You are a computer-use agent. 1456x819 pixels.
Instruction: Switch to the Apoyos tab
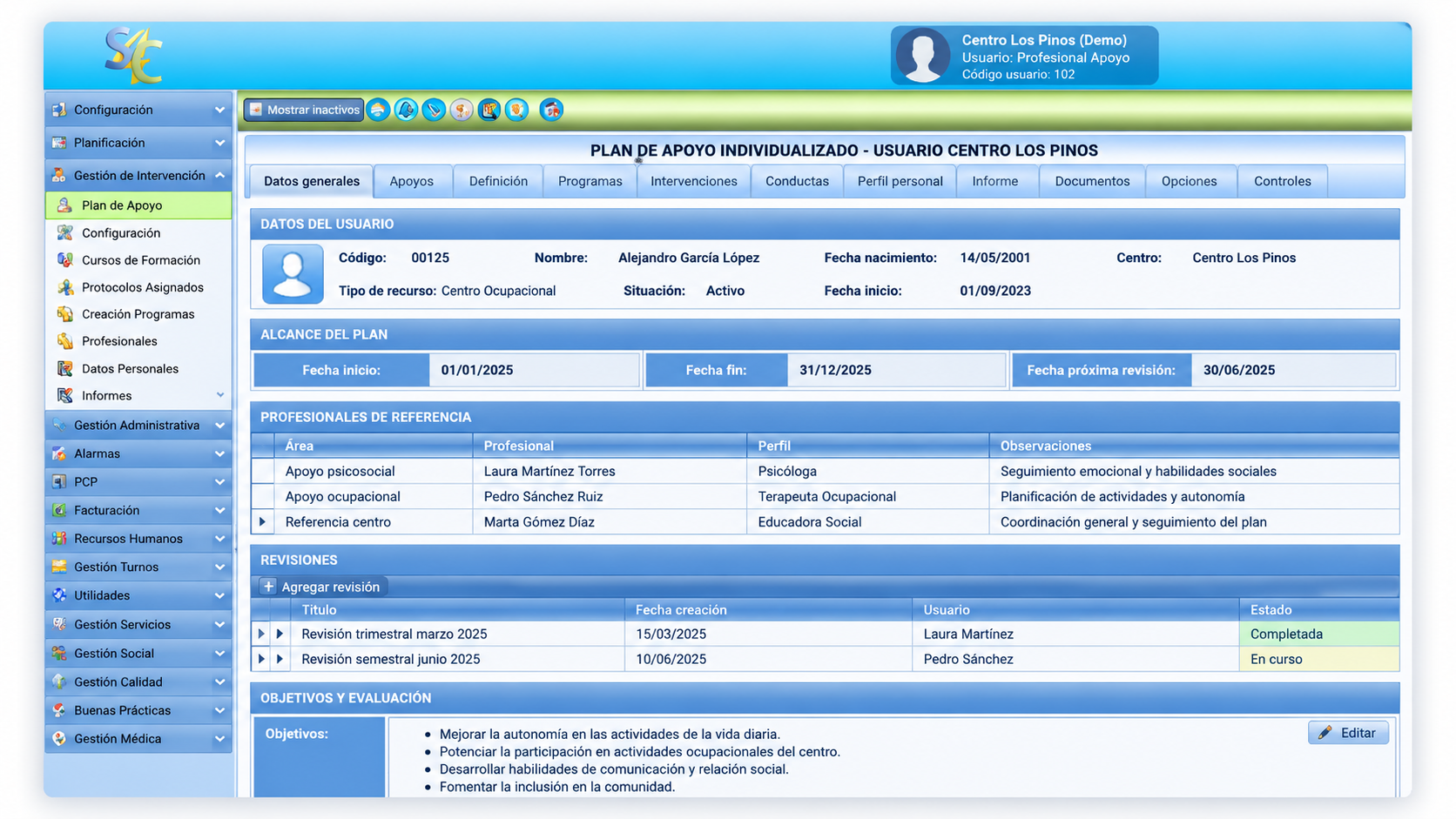click(412, 181)
